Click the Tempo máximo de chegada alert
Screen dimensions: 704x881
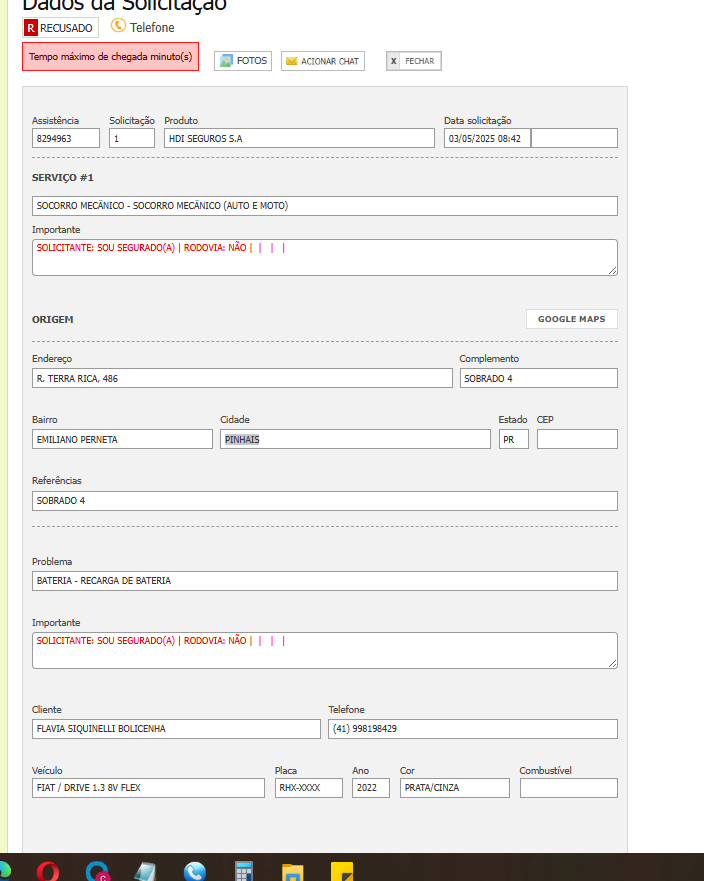[110, 57]
